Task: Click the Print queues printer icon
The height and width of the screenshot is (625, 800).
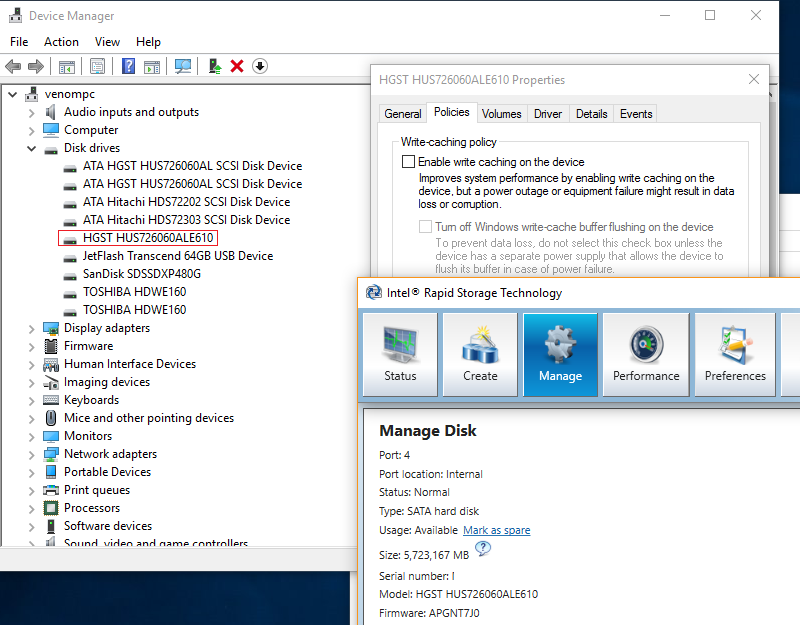Action: coord(51,490)
